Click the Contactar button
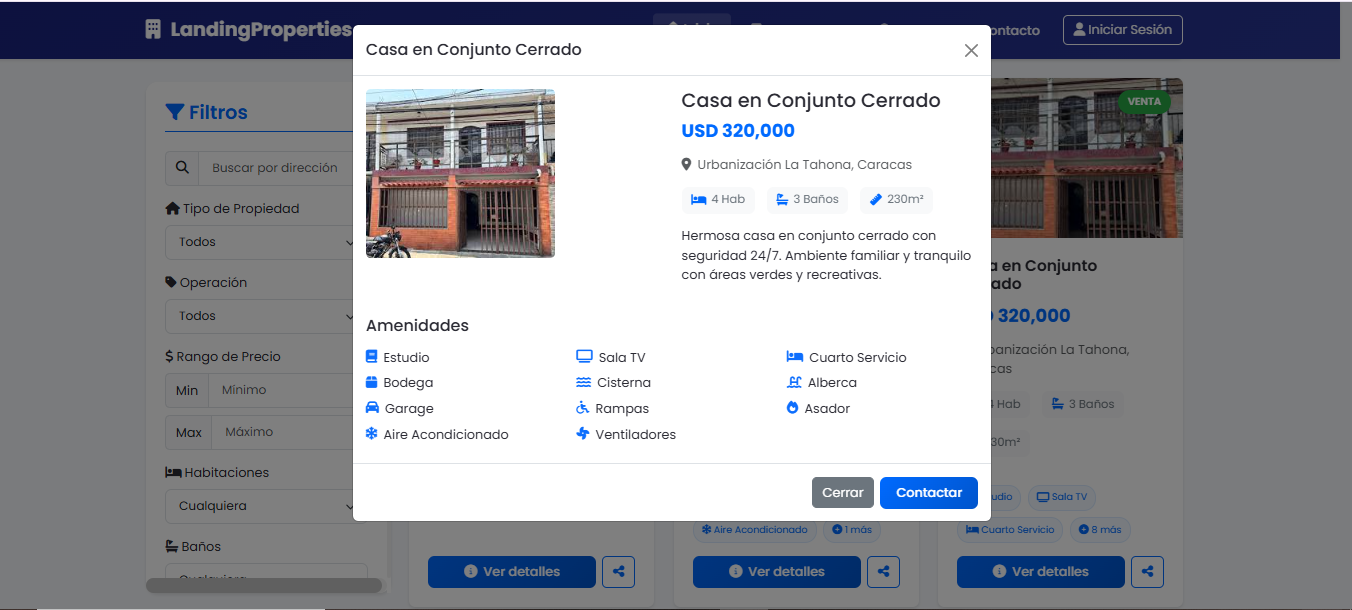1352x610 pixels. (929, 492)
